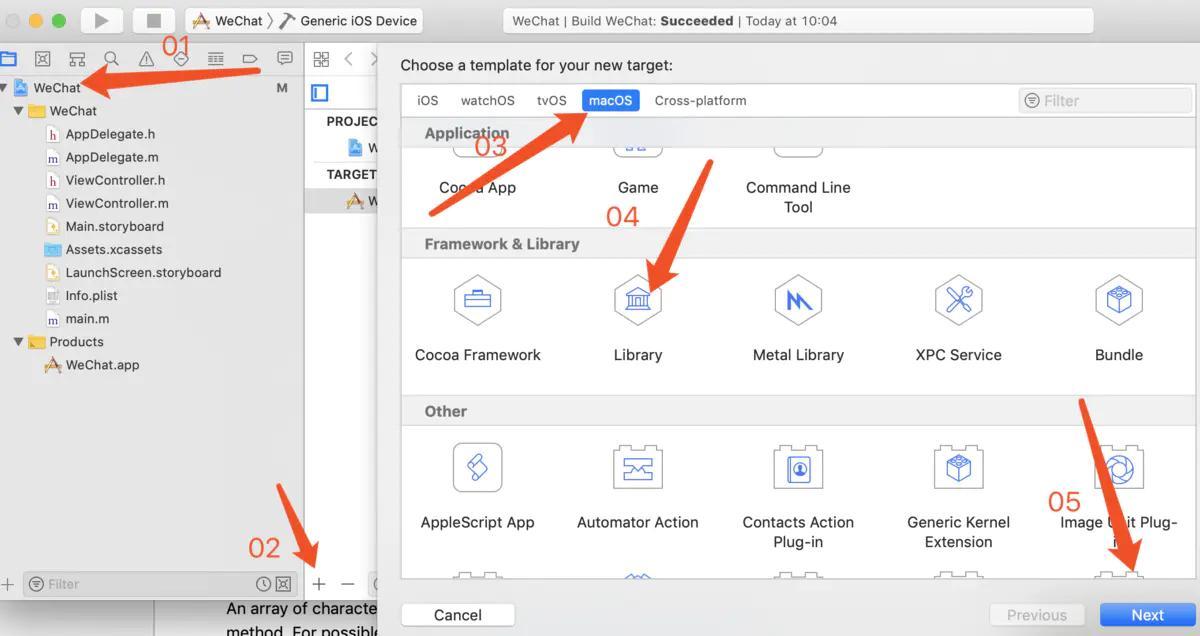Screen dimensions: 1200x636
Task: Show only source-controlled files filter icon
Action: click(283, 584)
